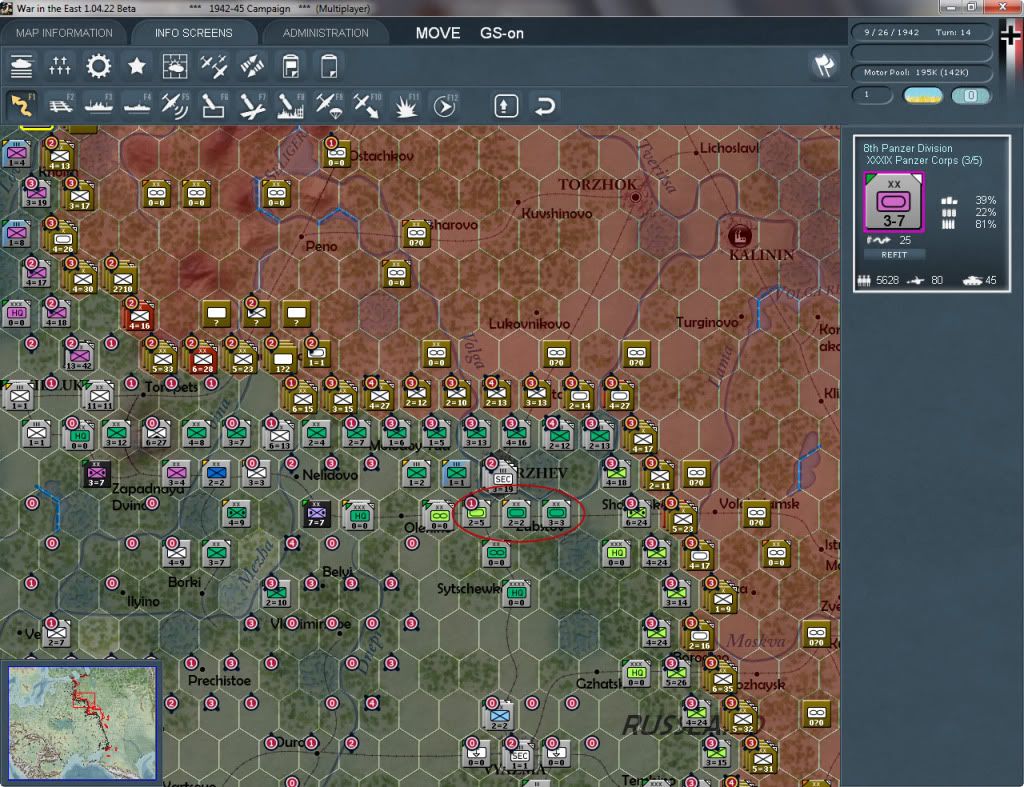
Task: Select the build fortification F11 icon
Action: pyautogui.click(x=406, y=105)
